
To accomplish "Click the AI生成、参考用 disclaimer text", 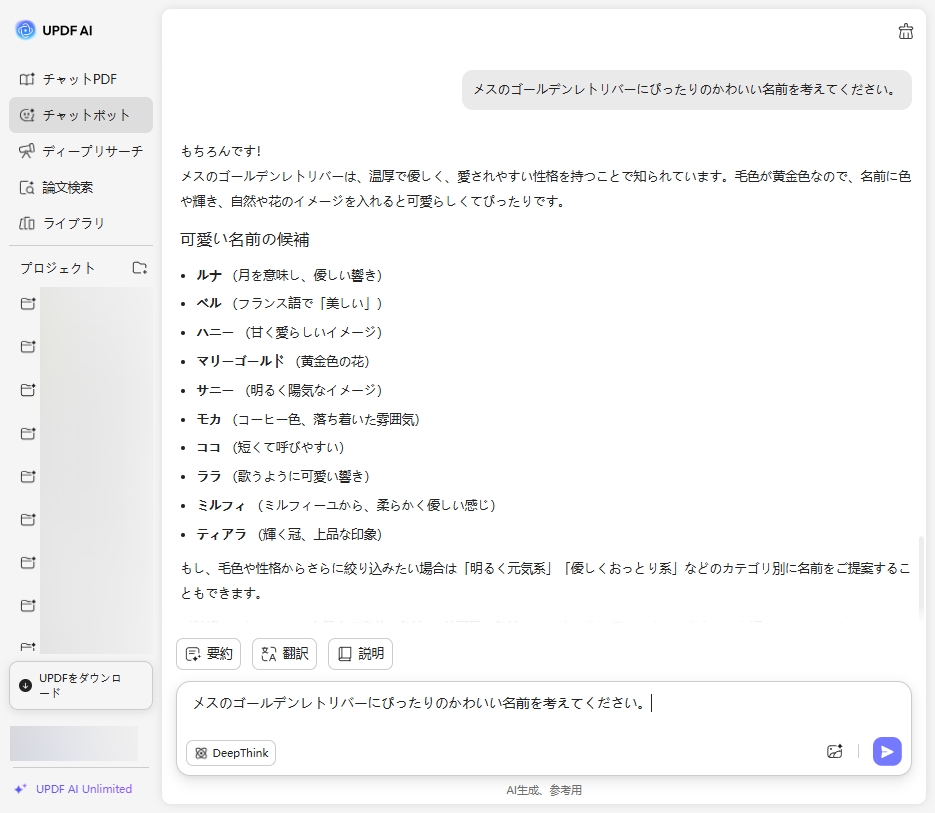I will [x=544, y=790].
